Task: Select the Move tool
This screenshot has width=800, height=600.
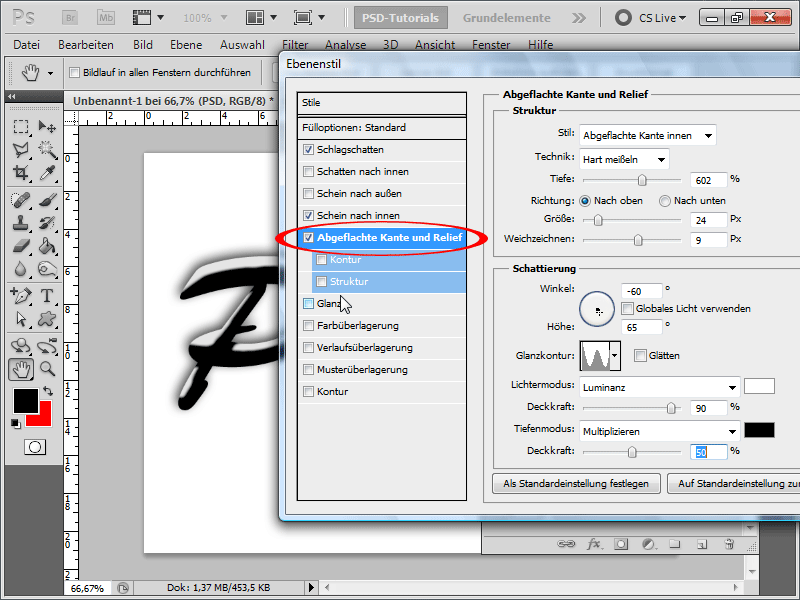Action: pyautogui.click(x=47, y=127)
